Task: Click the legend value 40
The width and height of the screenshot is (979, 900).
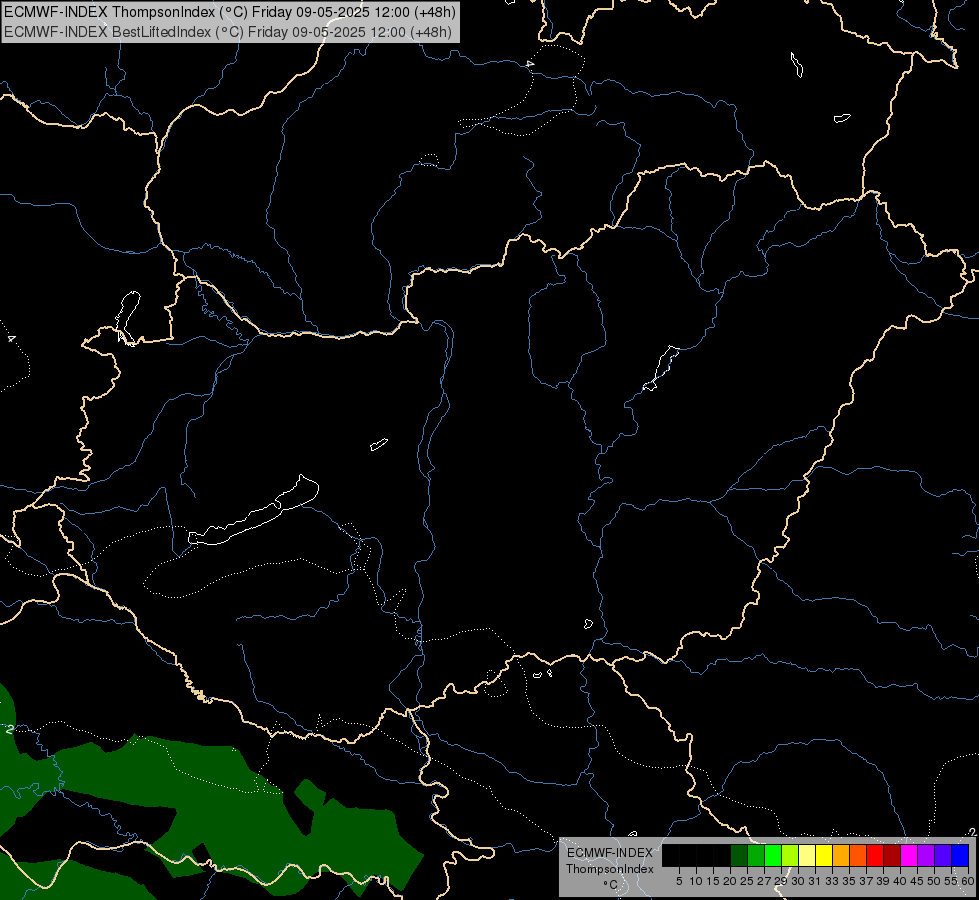Action: click(x=900, y=881)
